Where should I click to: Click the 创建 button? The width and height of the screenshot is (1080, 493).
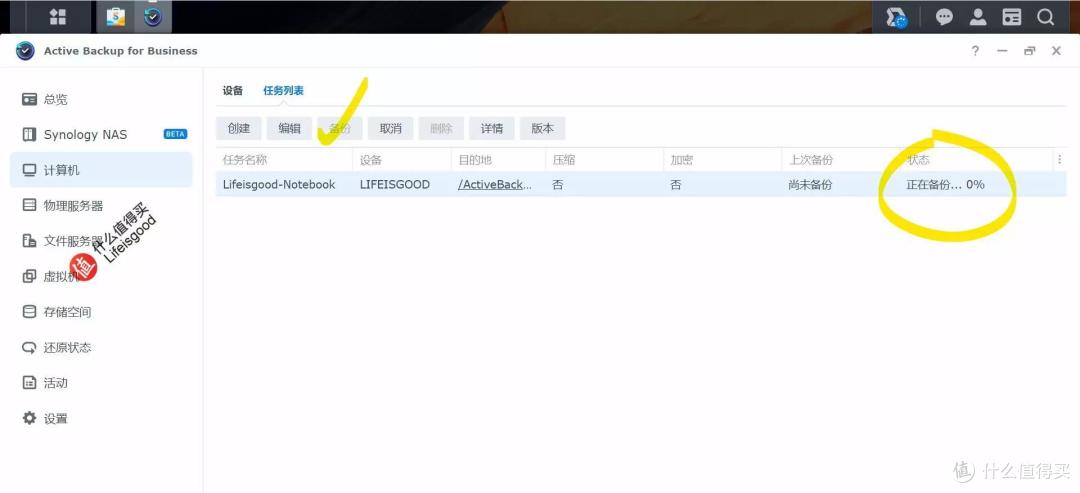tap(239, 128)
